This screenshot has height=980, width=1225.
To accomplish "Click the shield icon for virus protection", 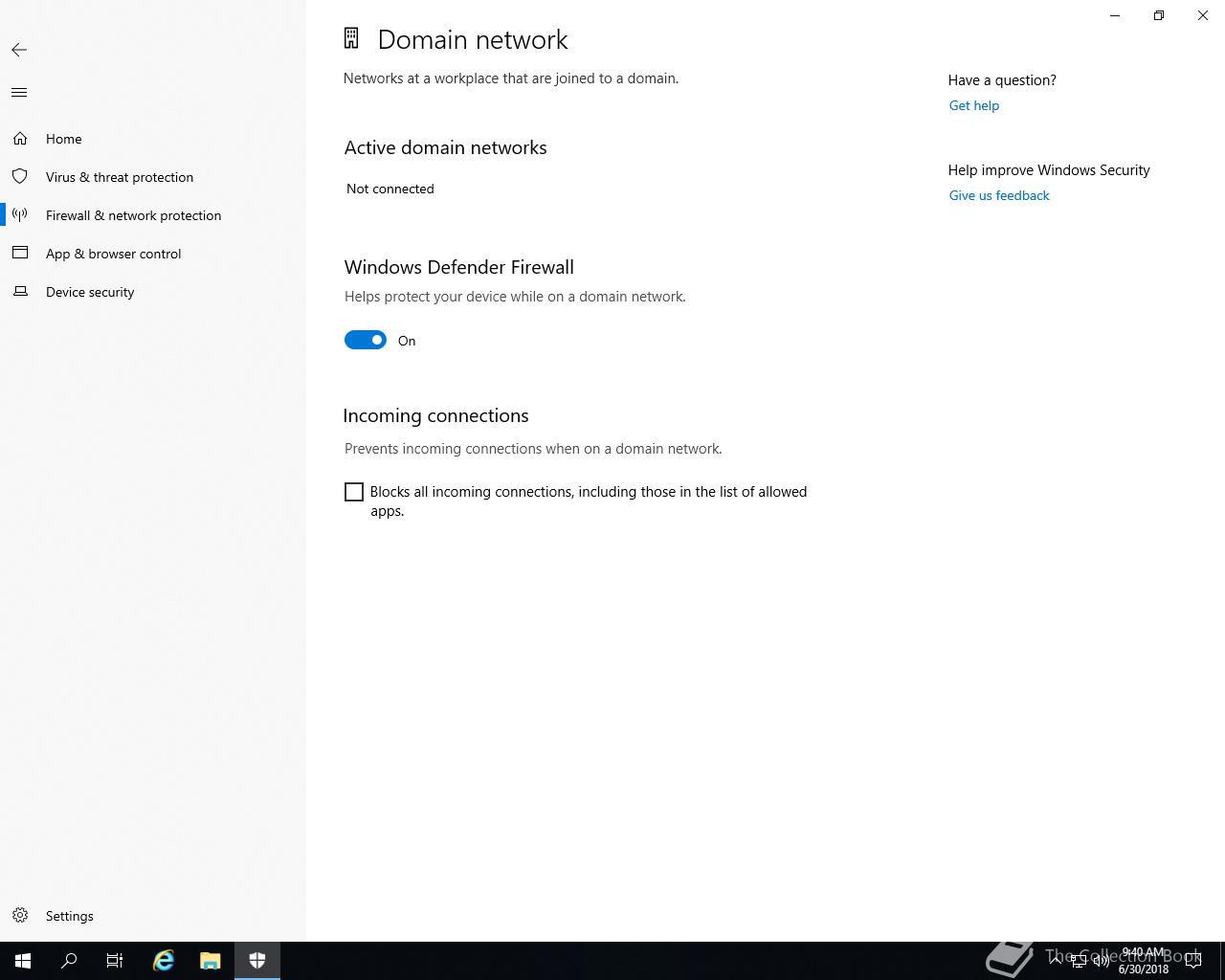I will (20, 177).
